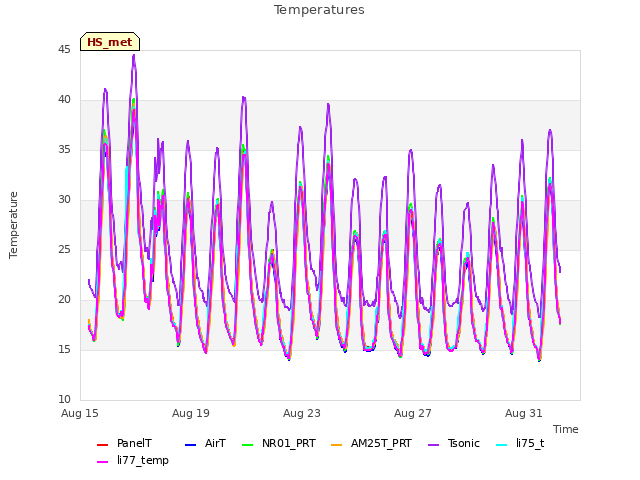This screenshot has width=640, height=480.
Task: Toggle the Tsonic legend entry
Action: pyautogui.click(x=454, y=444)
